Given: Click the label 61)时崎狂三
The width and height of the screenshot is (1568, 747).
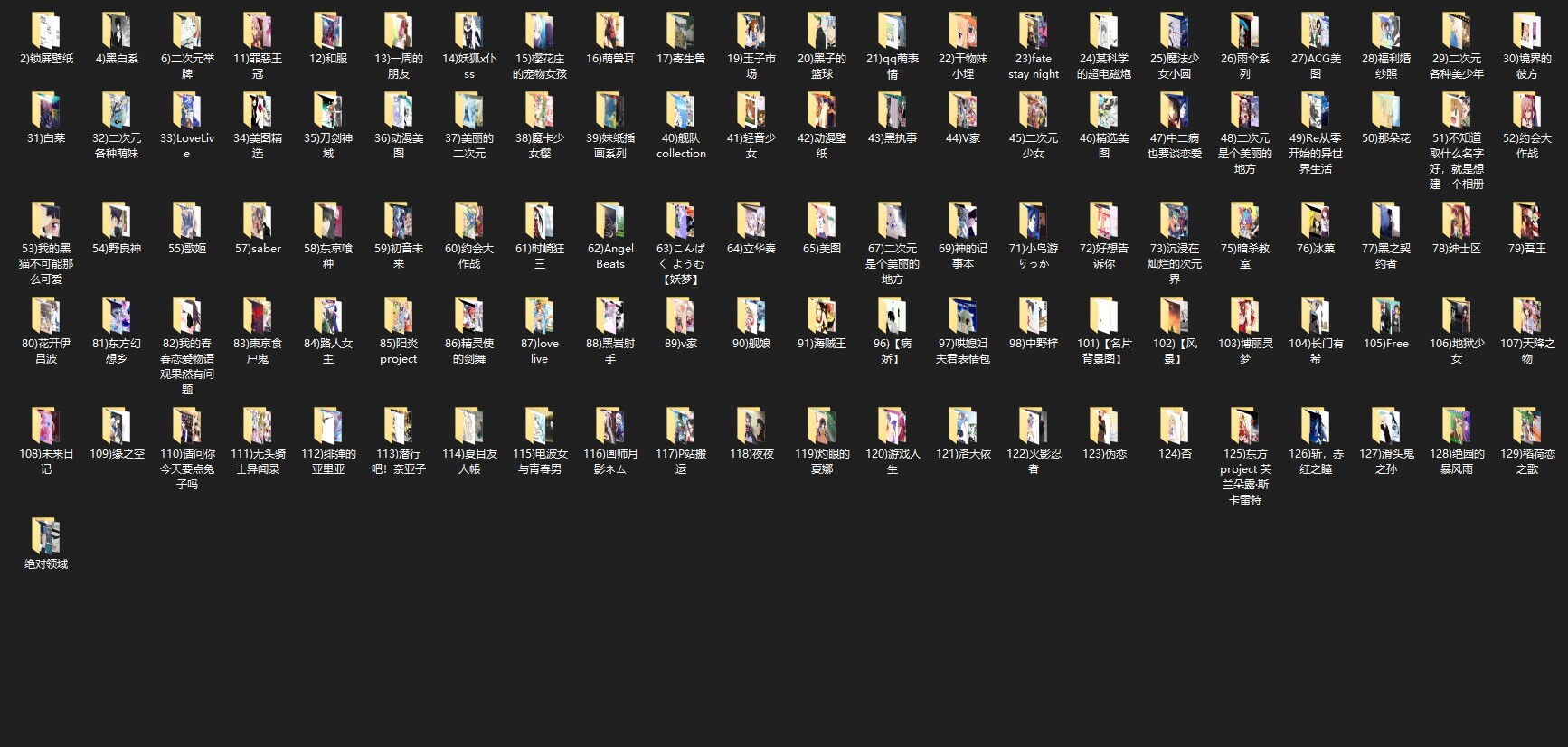Looking at the screenshot, I should [539, 256].
